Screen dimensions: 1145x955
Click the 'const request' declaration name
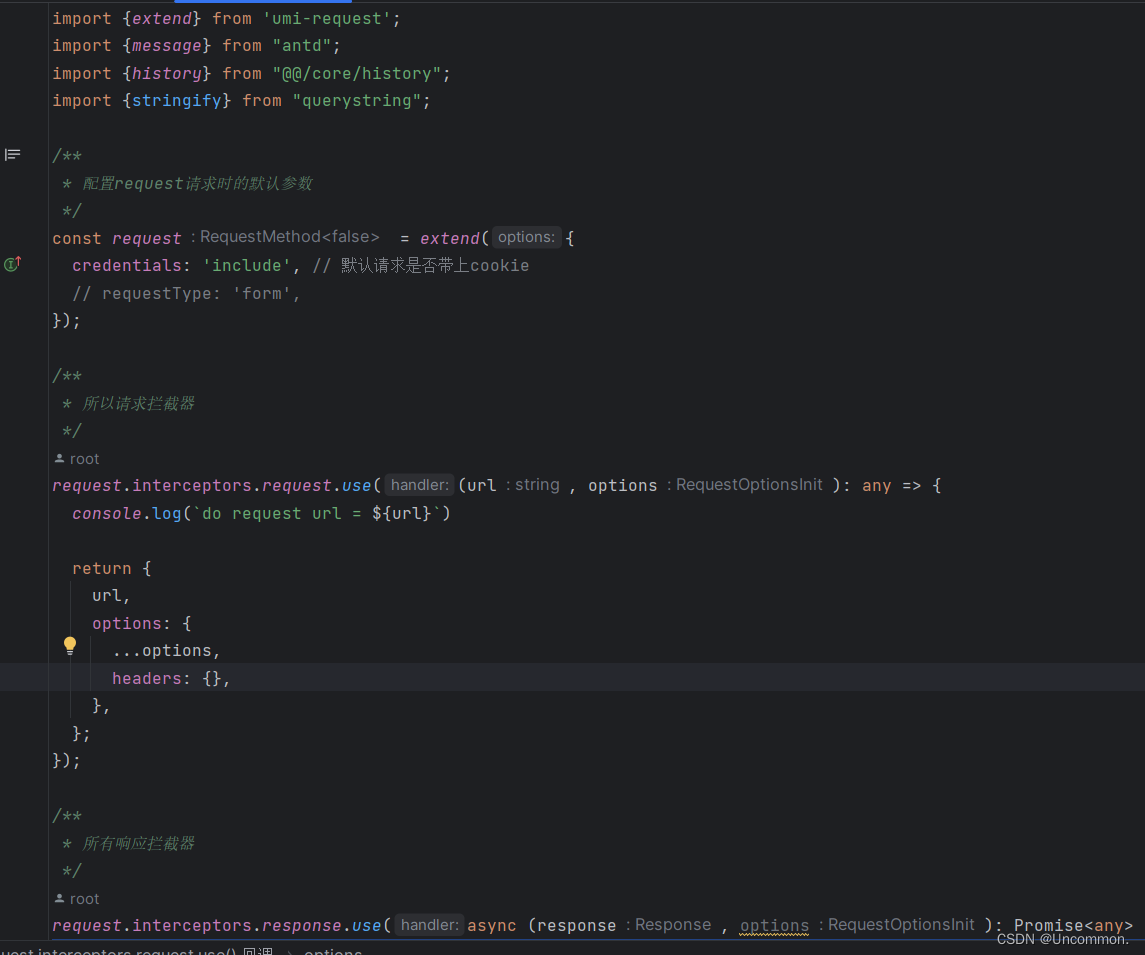point(147,239)
